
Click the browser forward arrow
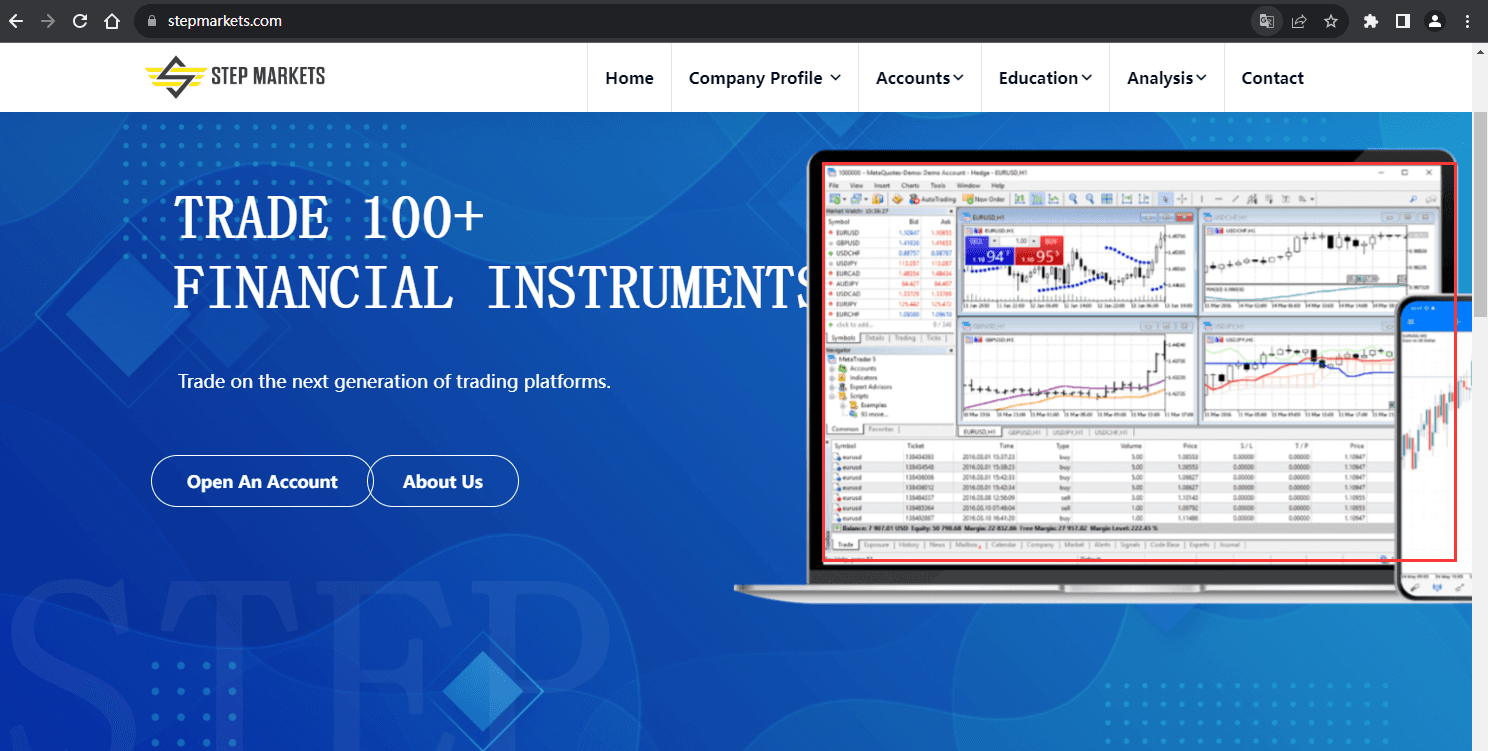point(48,21)
